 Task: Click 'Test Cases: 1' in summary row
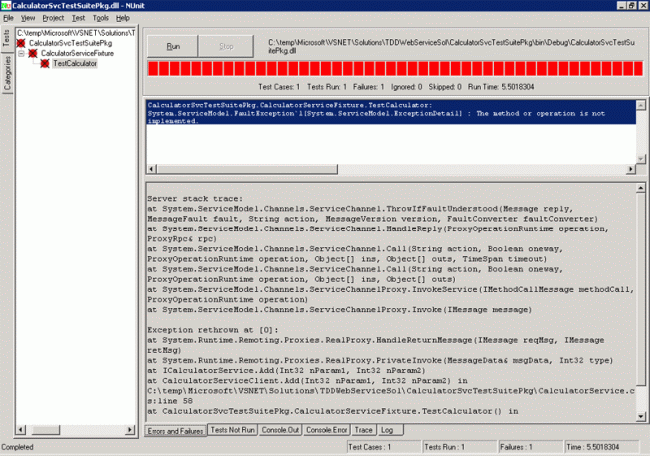pos(279,87)
